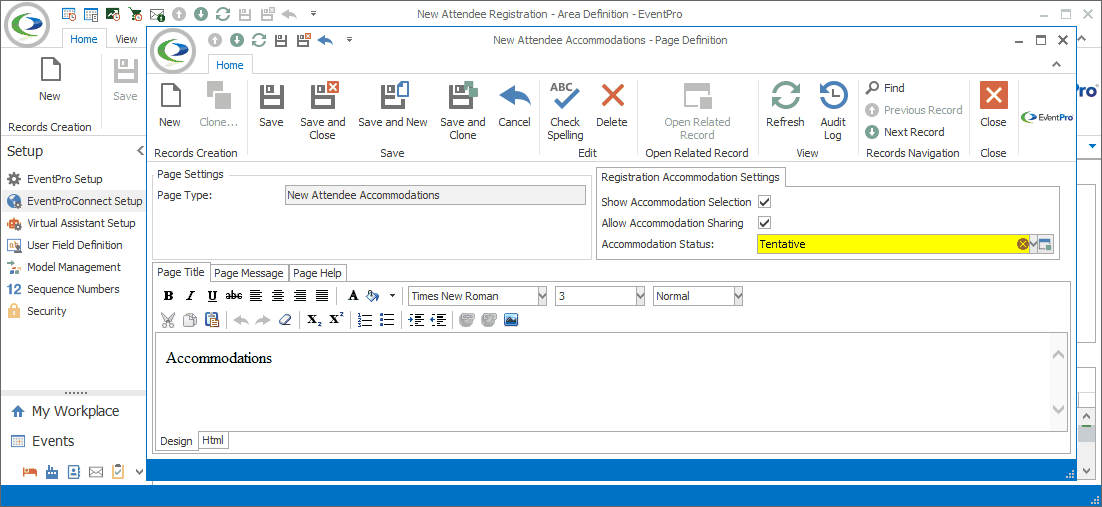1102x507 pixels.
Task: Collapse the Page Definition ribbon chevron
Action: click(x=1056, y=65)
